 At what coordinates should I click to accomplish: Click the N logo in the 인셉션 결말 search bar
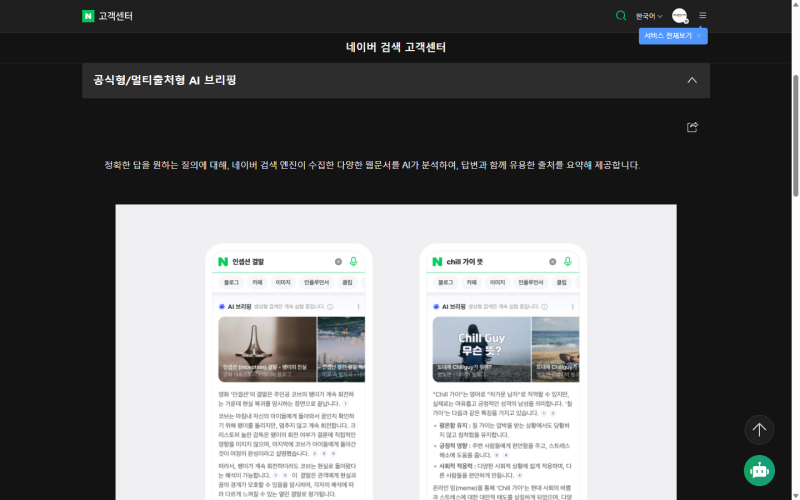pyautogui.click(x=223, y=262)
